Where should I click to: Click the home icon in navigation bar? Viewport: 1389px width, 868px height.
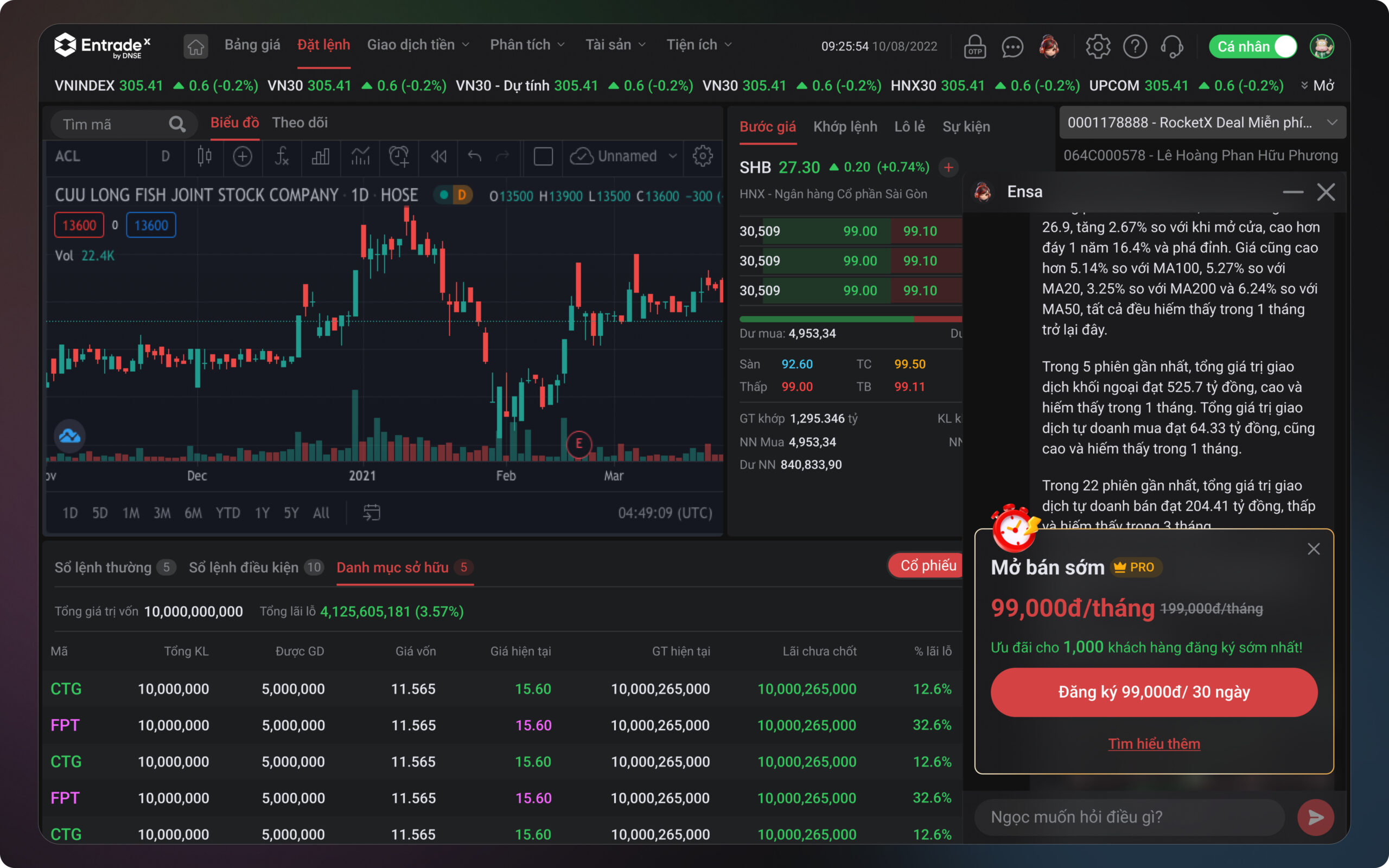pyautogui.click(x=196, y=47)
